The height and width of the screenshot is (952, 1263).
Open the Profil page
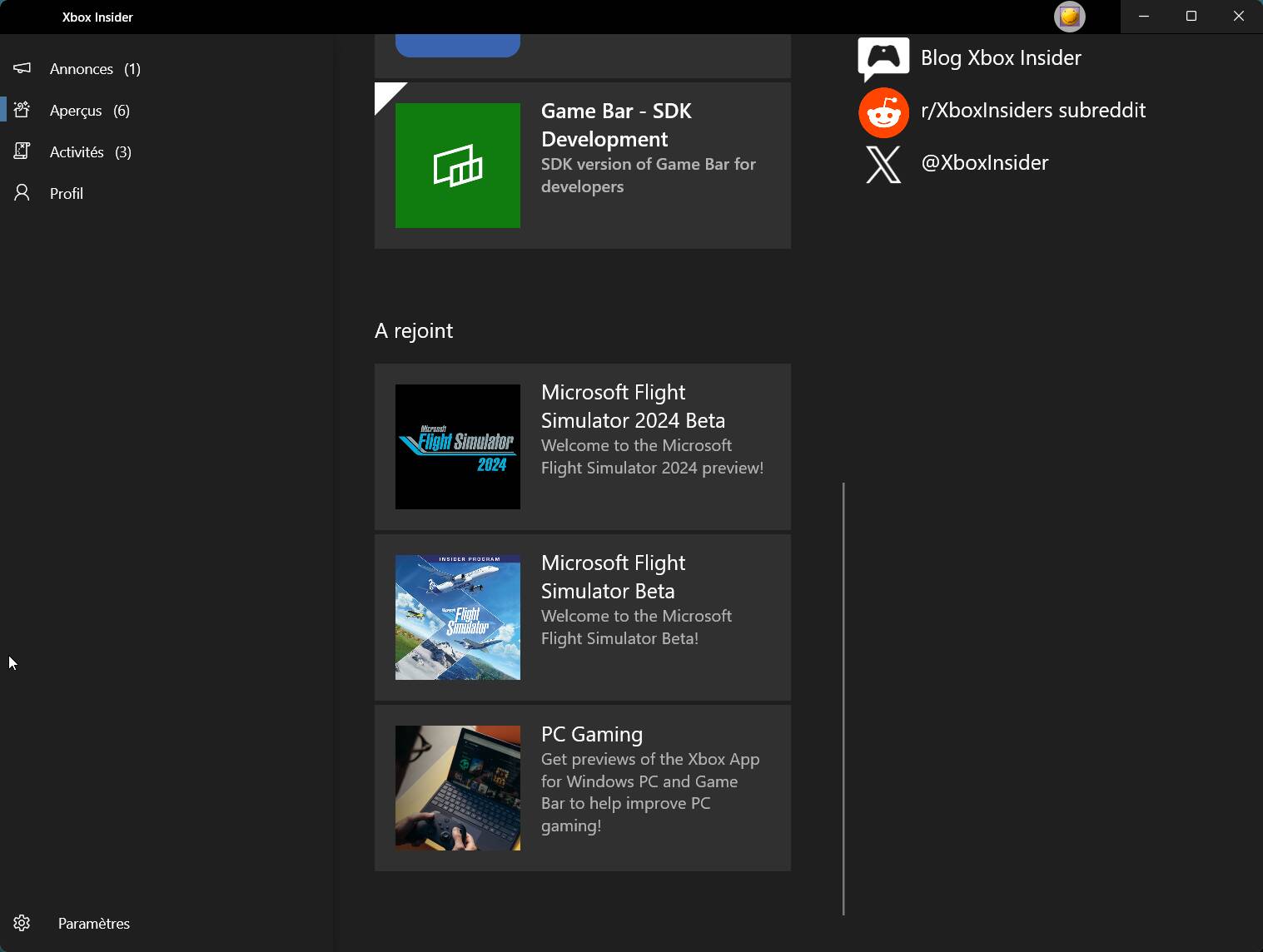167,194
